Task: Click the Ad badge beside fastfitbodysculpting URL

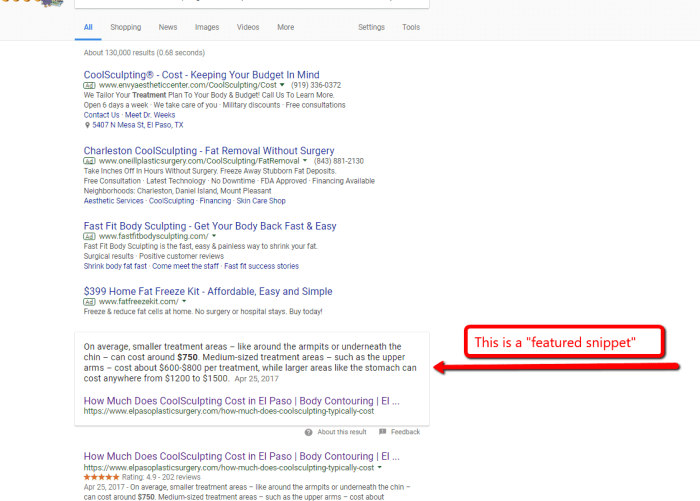Action: 89,236
